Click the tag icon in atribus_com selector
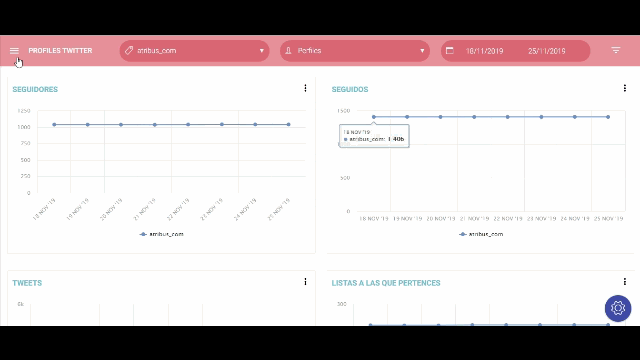 click(129, 51)
